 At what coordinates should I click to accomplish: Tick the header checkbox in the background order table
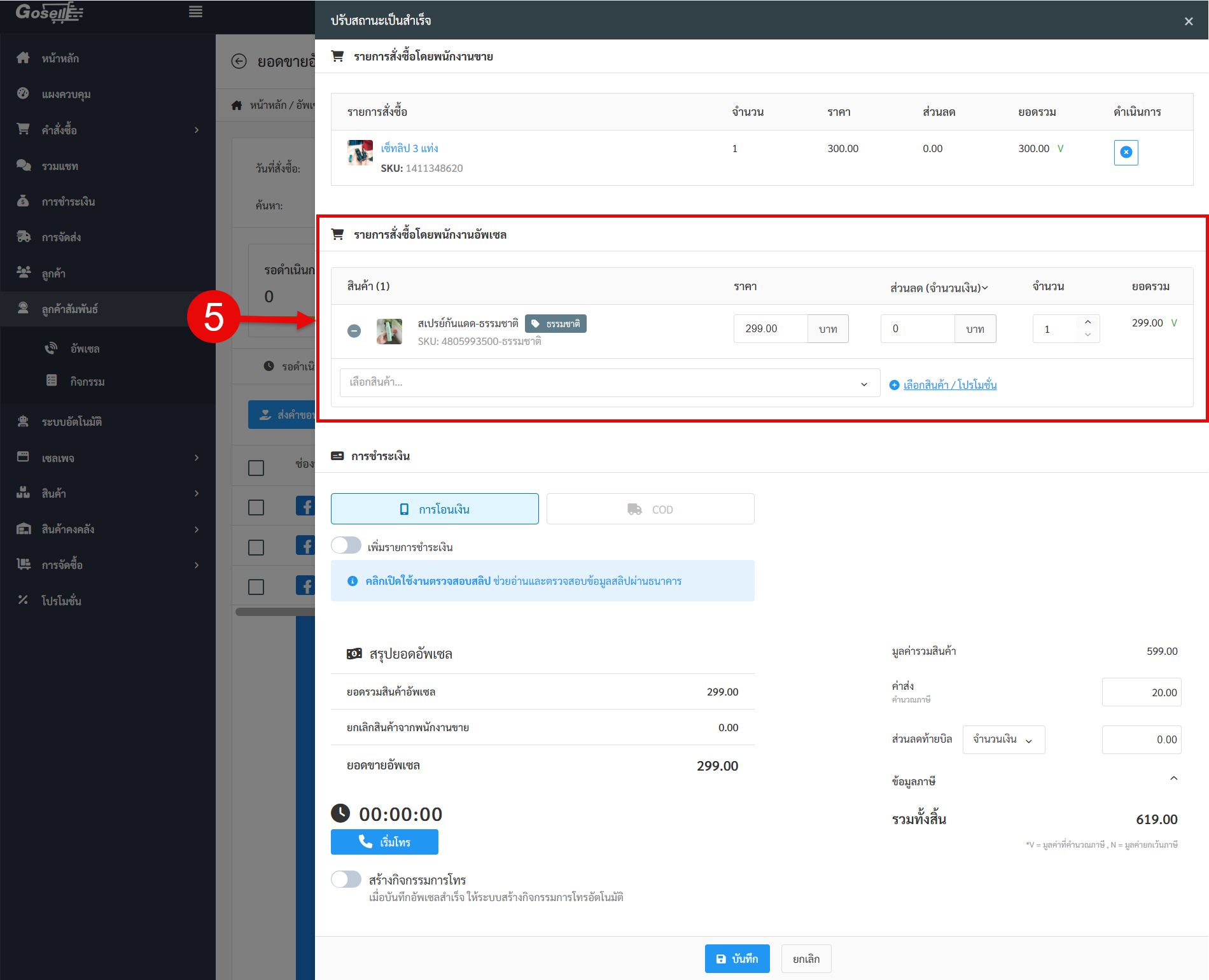256,468
